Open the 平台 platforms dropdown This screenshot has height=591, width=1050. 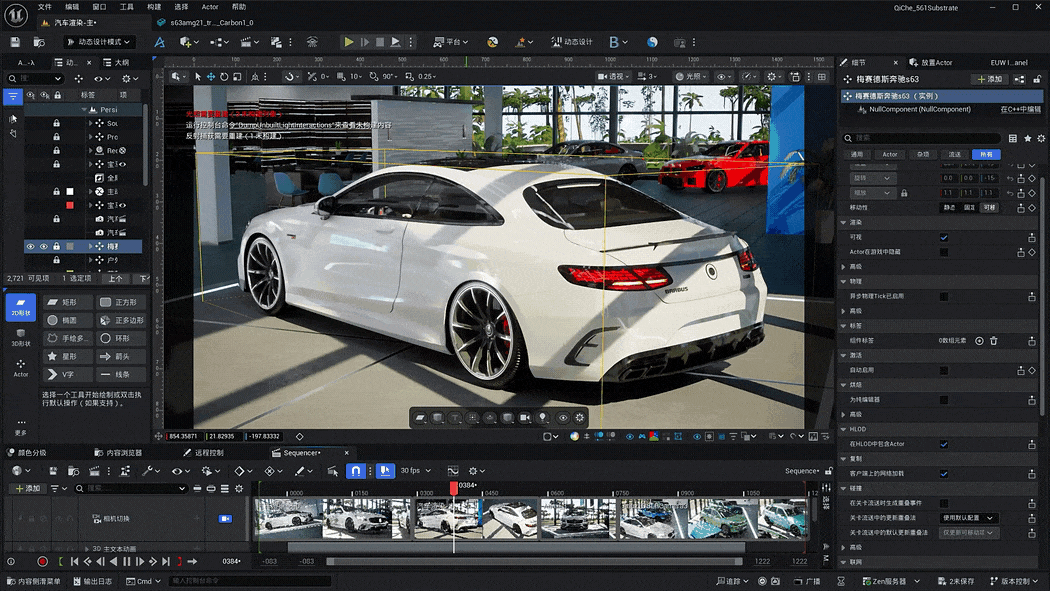pos(451,41)
